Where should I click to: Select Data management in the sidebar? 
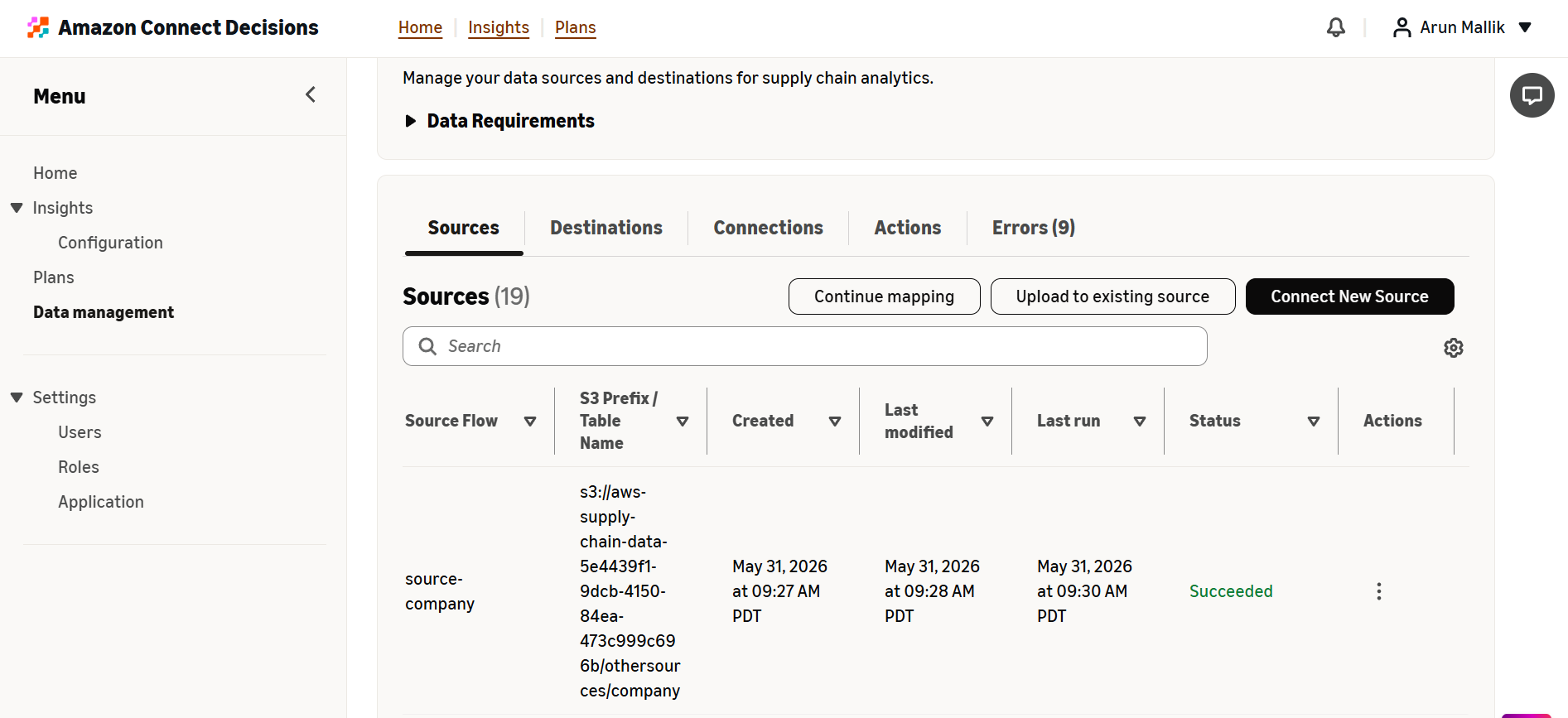(104, 312)
